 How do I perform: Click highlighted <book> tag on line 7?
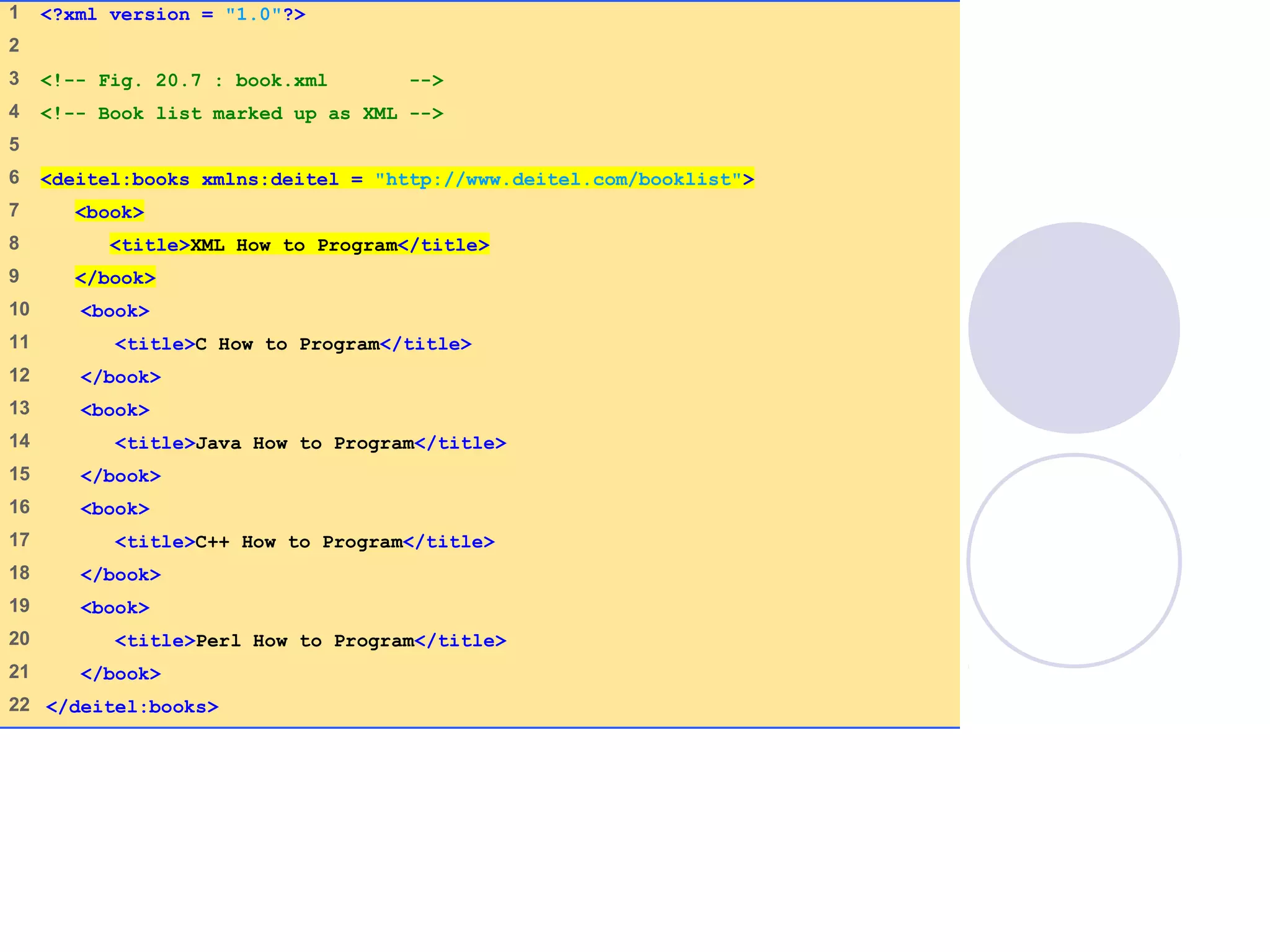click(x=110, y=212)
